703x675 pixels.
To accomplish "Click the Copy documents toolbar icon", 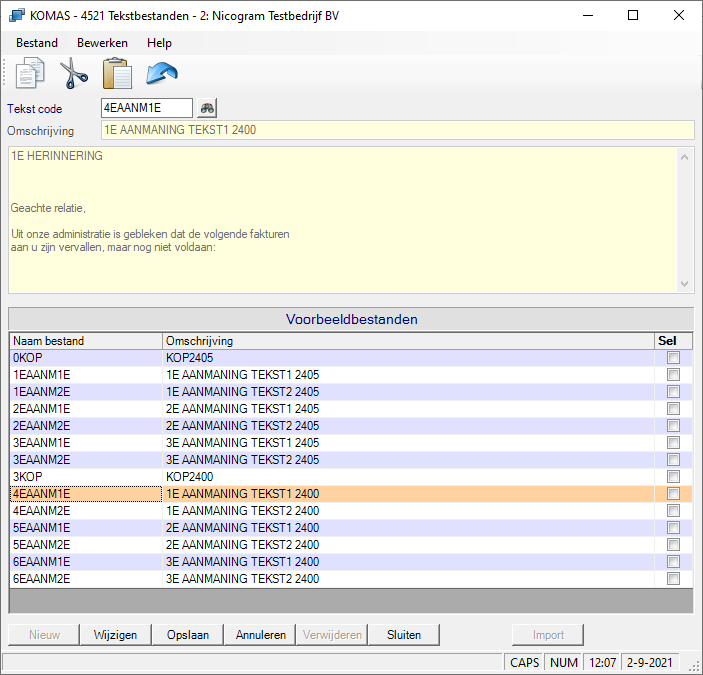I will pos(30,73).
